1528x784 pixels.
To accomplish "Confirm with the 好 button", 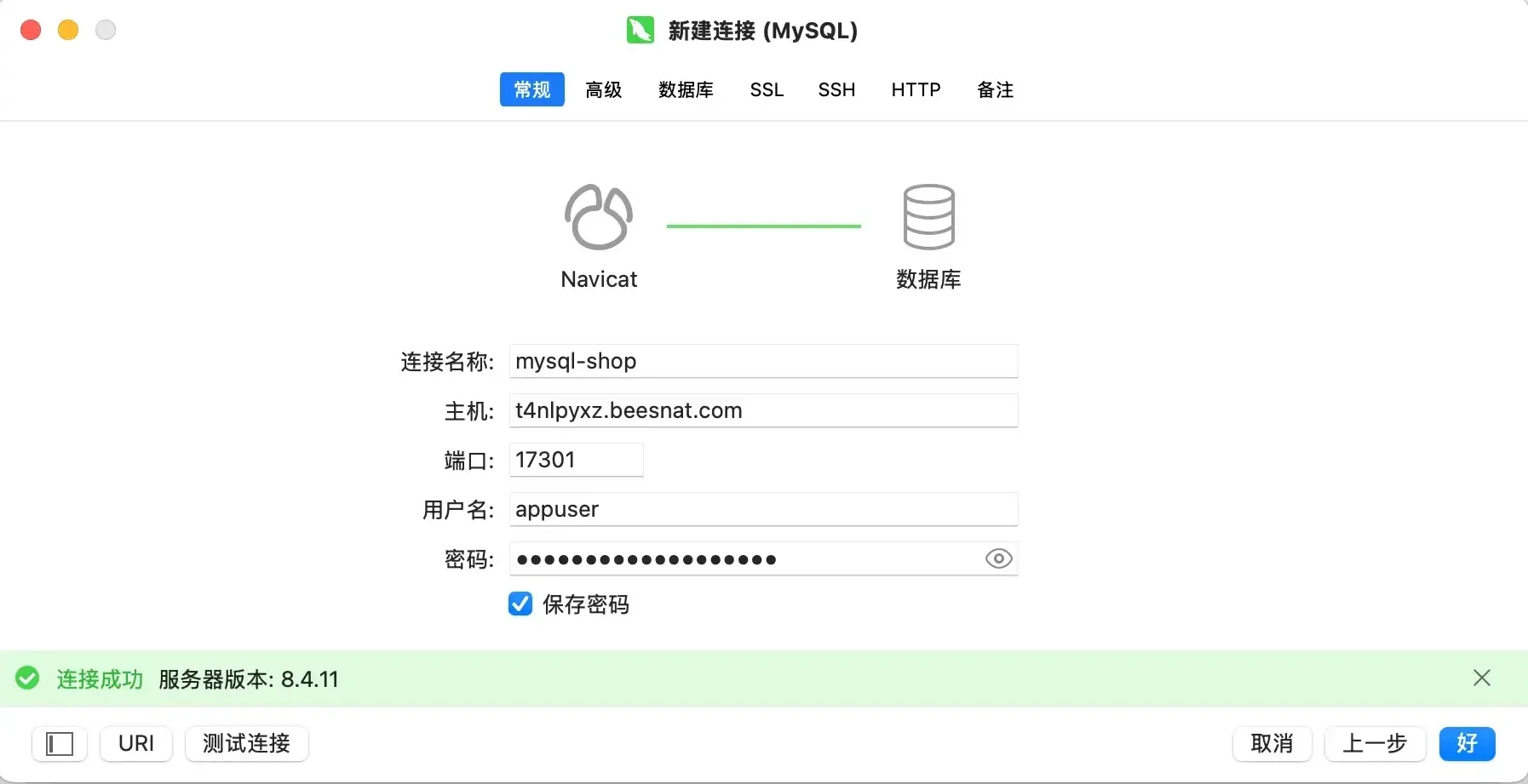I will point(1468,744).
